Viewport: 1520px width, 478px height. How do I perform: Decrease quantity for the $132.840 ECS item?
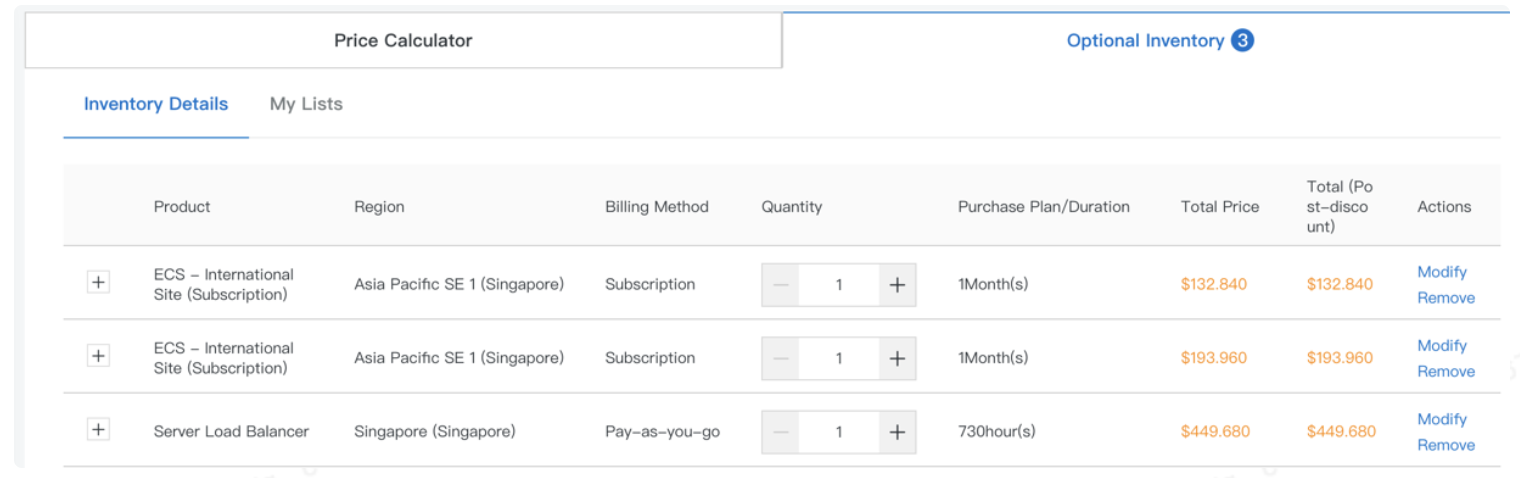pyautogui.click(x=781, y=285)
